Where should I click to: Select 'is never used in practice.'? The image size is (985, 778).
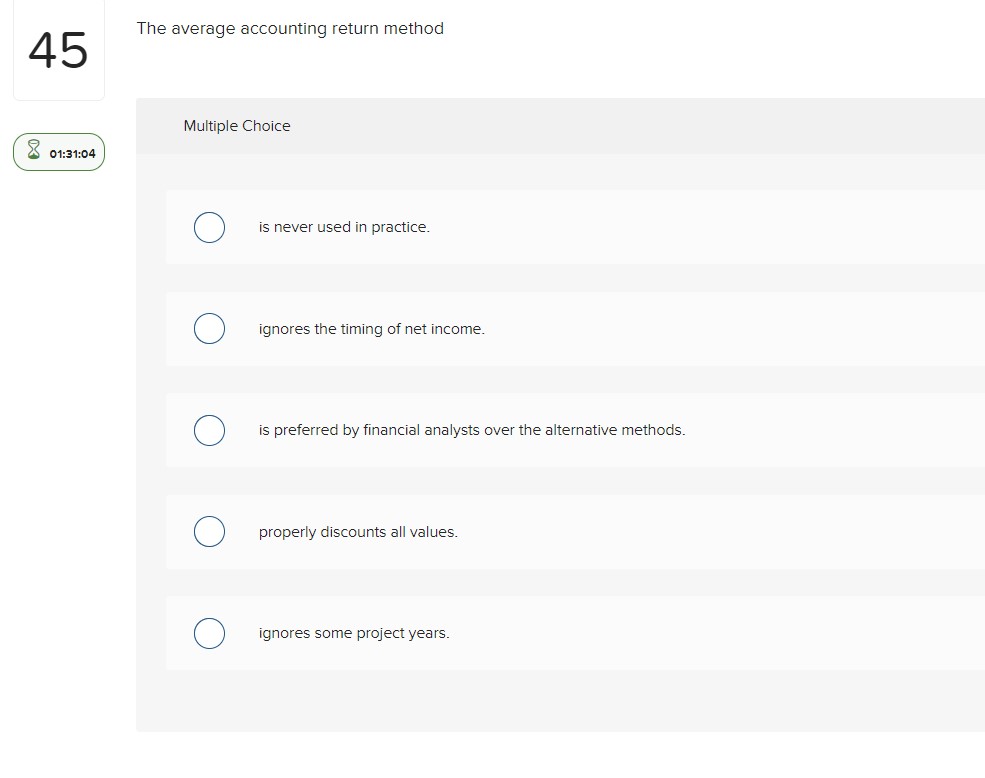(343, 227)
